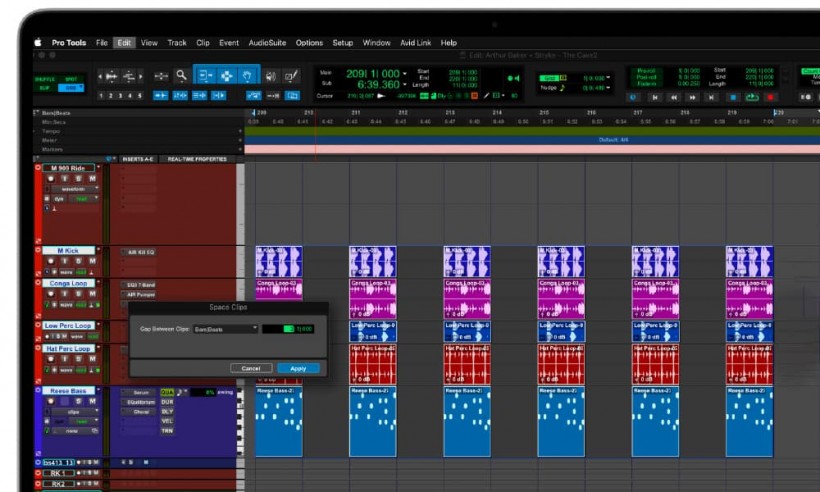Enable Slip edit mode

(x=45, y=88)
